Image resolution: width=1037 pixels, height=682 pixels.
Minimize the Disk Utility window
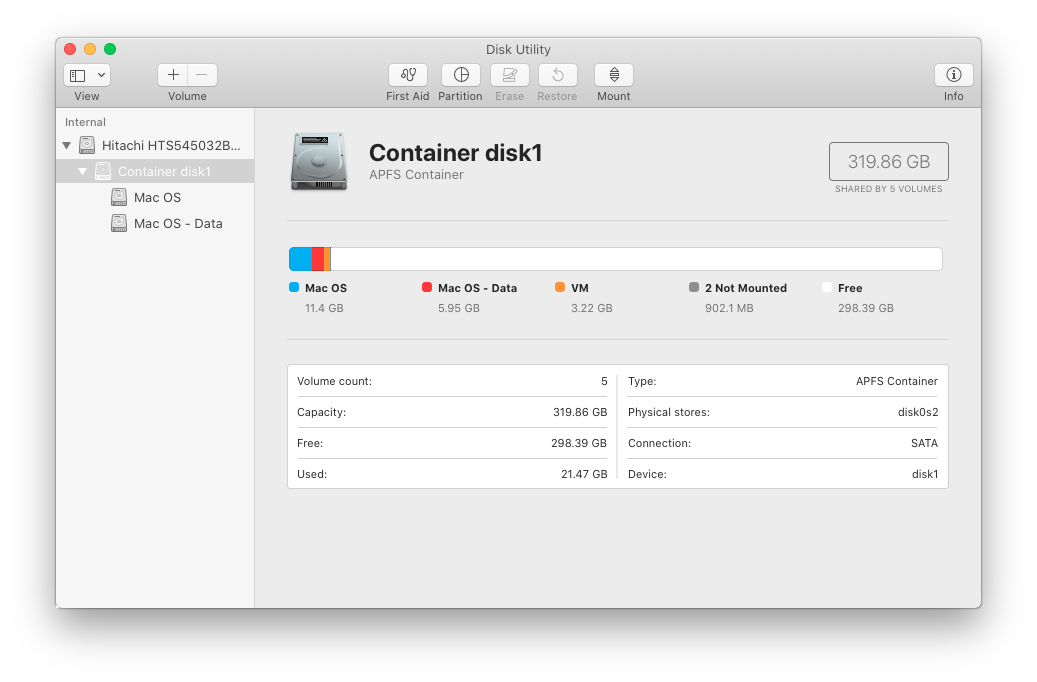point(90,49)
